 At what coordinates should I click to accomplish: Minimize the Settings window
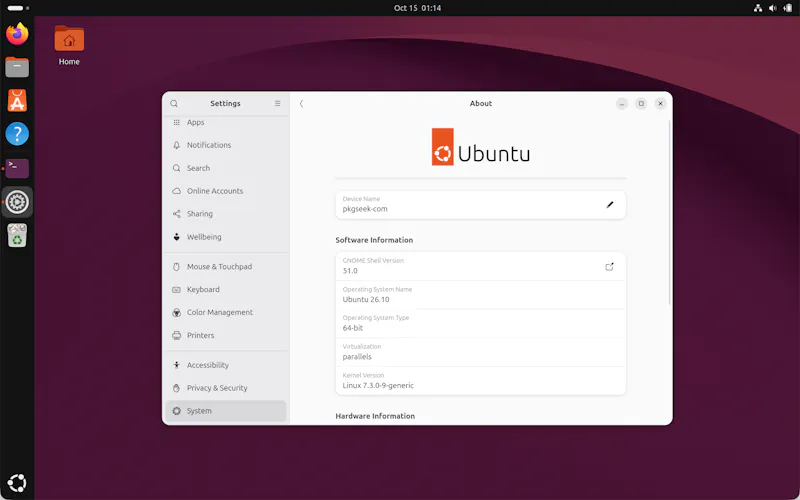click(621, 104)
